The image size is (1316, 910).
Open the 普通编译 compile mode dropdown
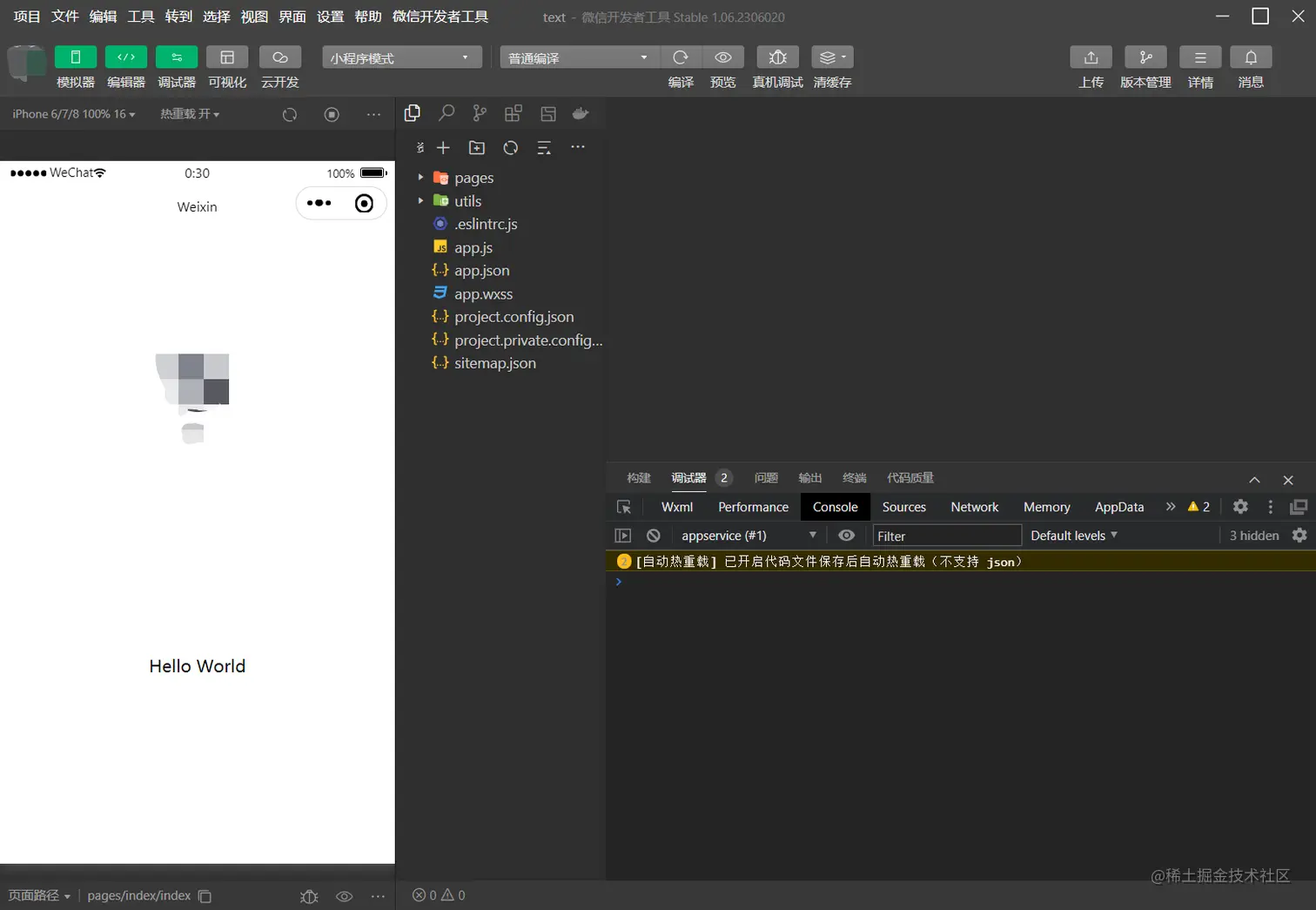[580, 57]
